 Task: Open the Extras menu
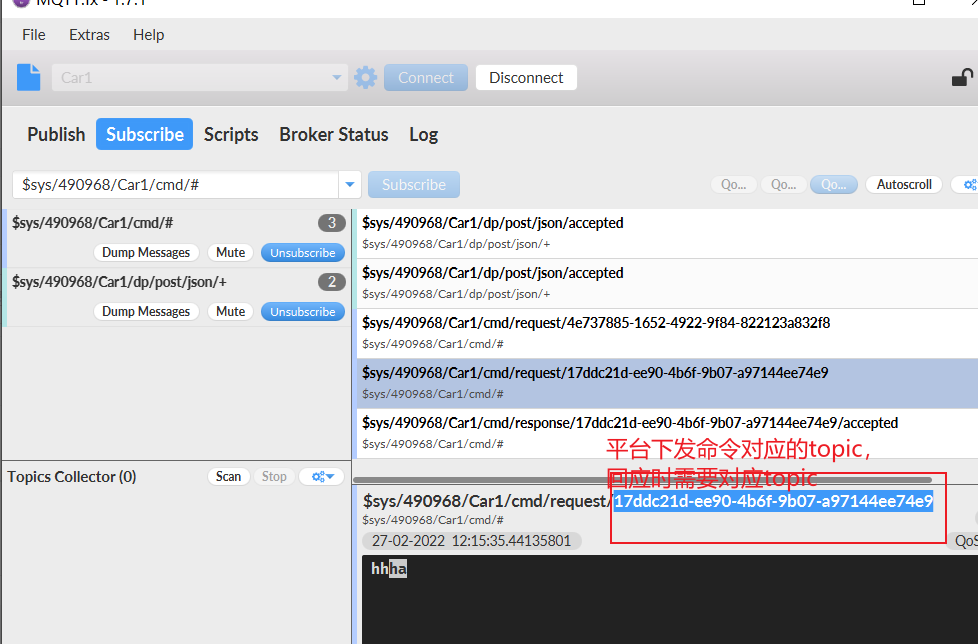coord(89,35)
